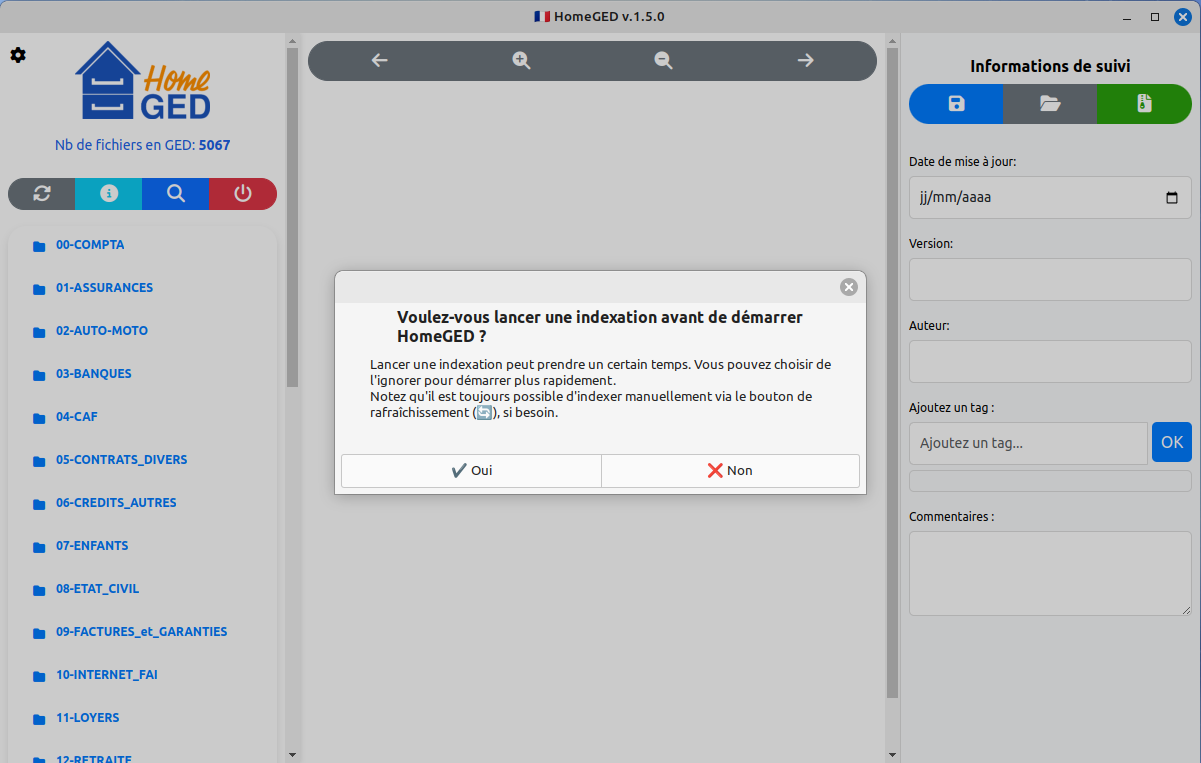This screenshot has height=763, width=1201.
Task: Zoom in on the document viewer
Action: point(521,60)
